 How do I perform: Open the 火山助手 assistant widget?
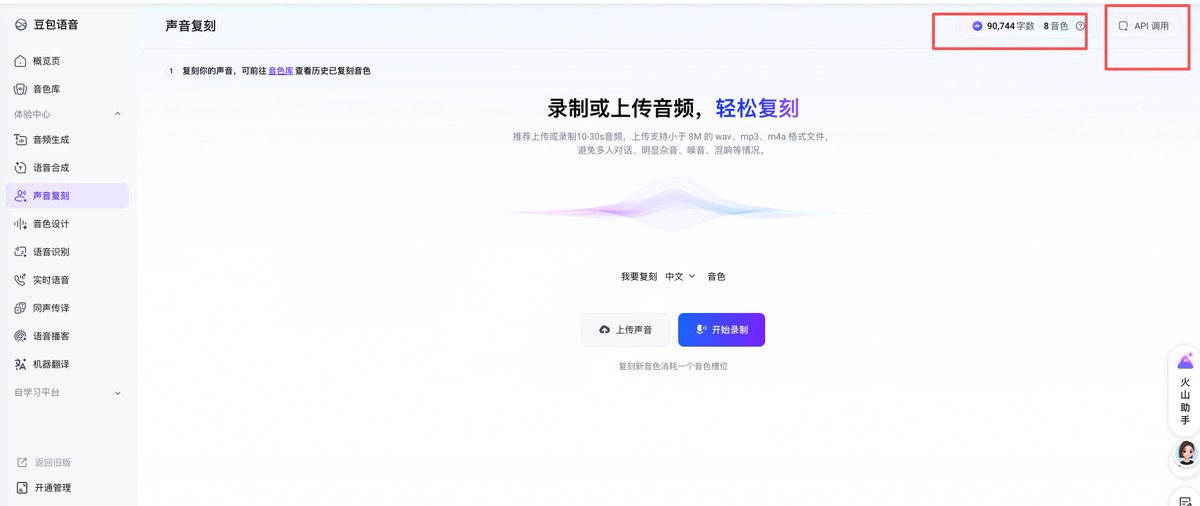pos(1185,390)
